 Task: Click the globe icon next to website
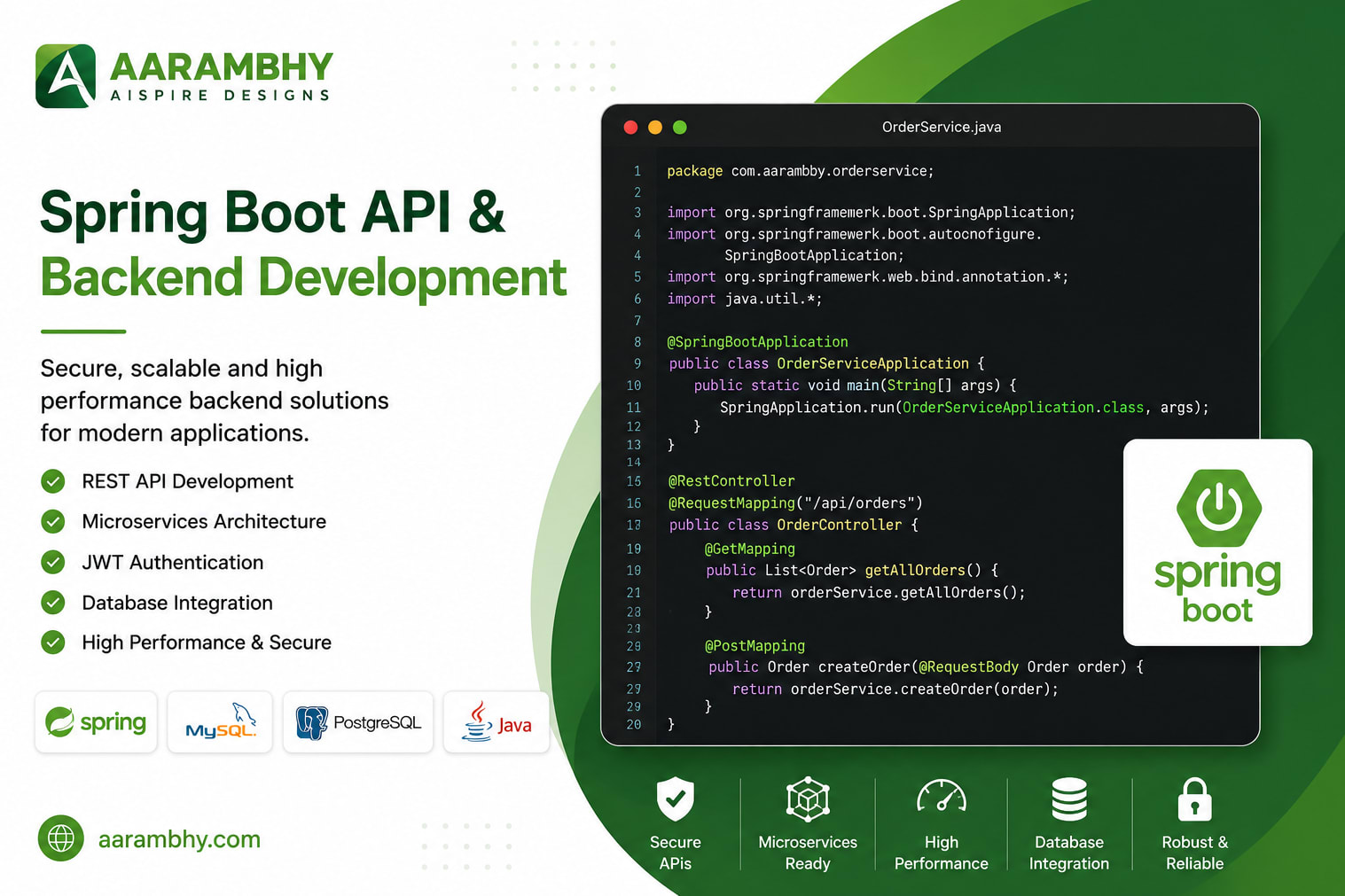[61, 838]
